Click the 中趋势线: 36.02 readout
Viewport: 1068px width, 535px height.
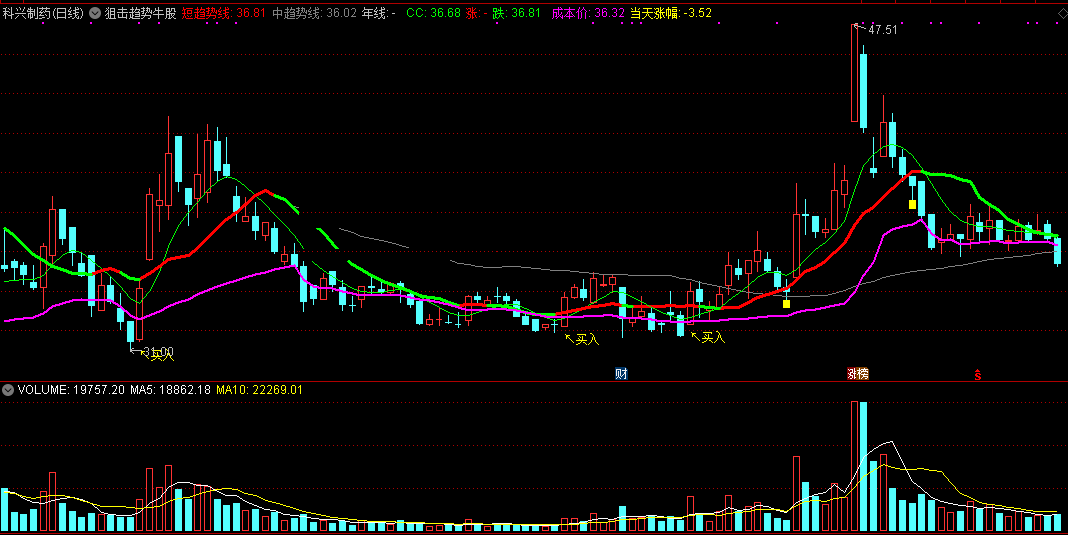click(x=314, y=13)
